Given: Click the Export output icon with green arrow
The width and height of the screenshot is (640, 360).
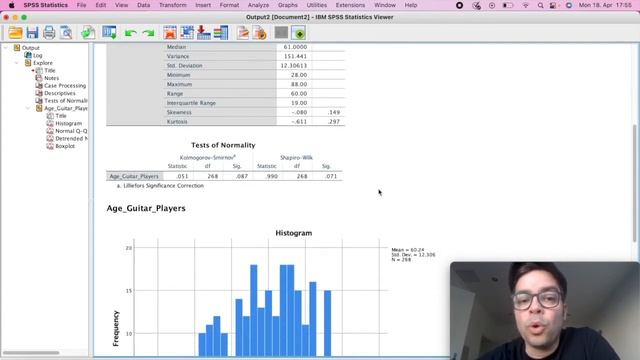Looking at the screenshot, I should coord(88,33).
